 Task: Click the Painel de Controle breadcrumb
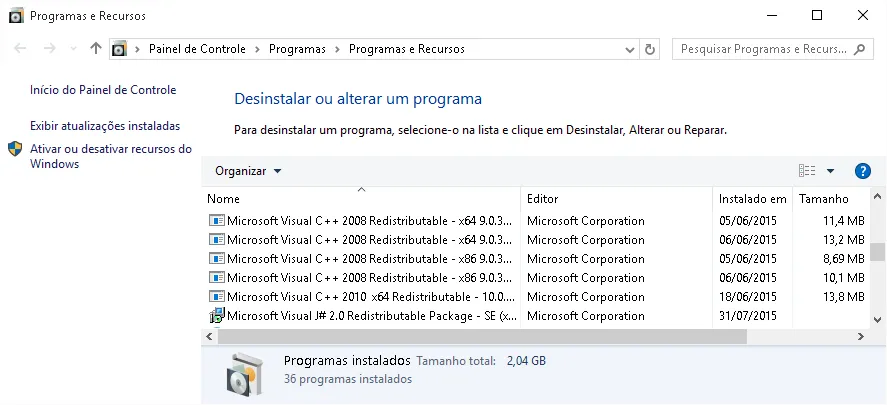[x=197, y=49]
